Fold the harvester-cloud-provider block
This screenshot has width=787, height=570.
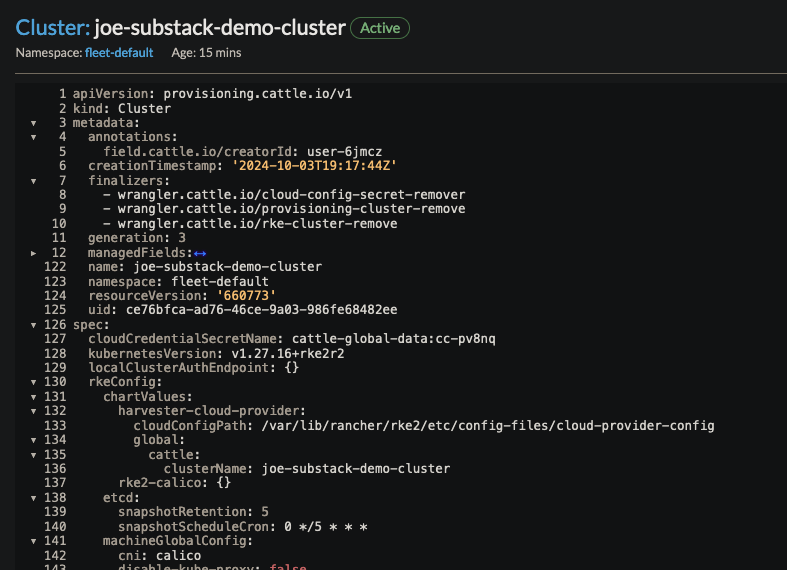tap(34, 412)
